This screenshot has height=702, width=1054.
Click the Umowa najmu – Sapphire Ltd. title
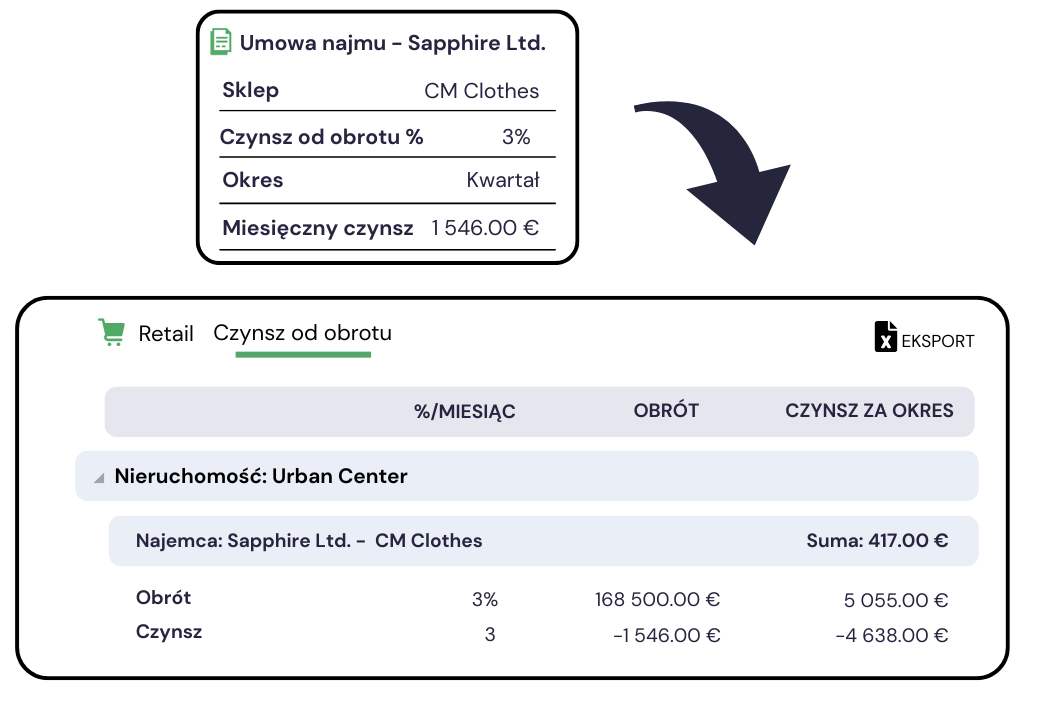pos(393,43)
